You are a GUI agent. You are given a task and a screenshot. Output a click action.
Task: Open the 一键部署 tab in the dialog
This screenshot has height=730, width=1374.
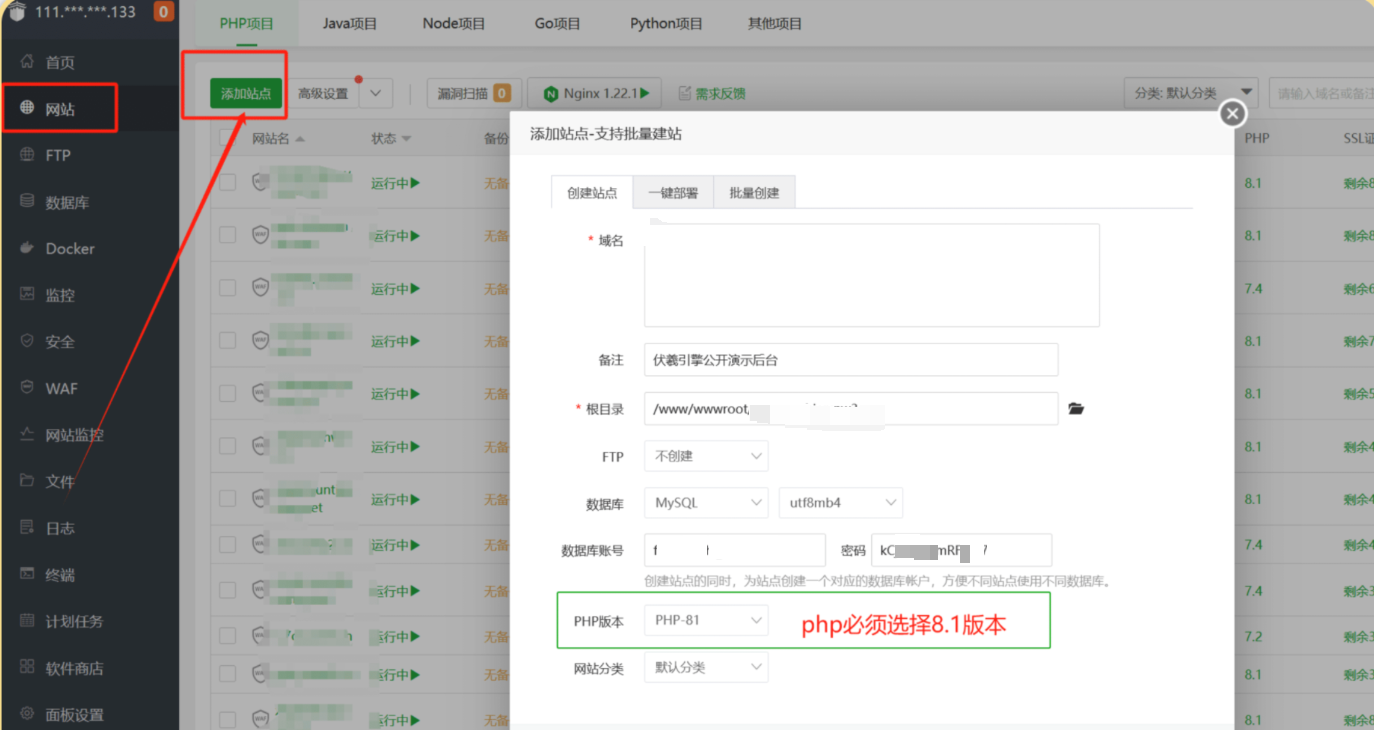672,192
